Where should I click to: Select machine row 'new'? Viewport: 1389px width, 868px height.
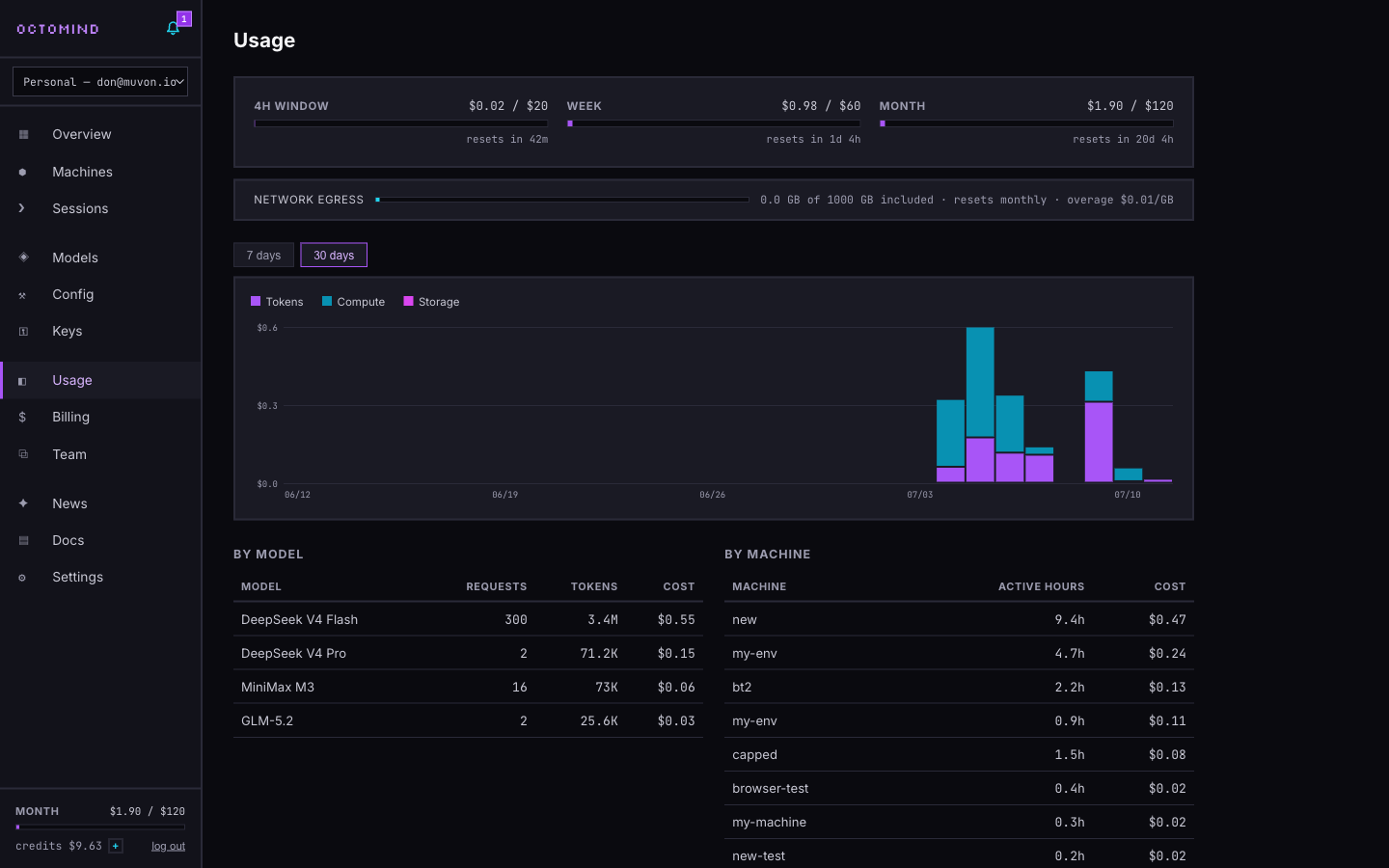click(x=959, y=619)
